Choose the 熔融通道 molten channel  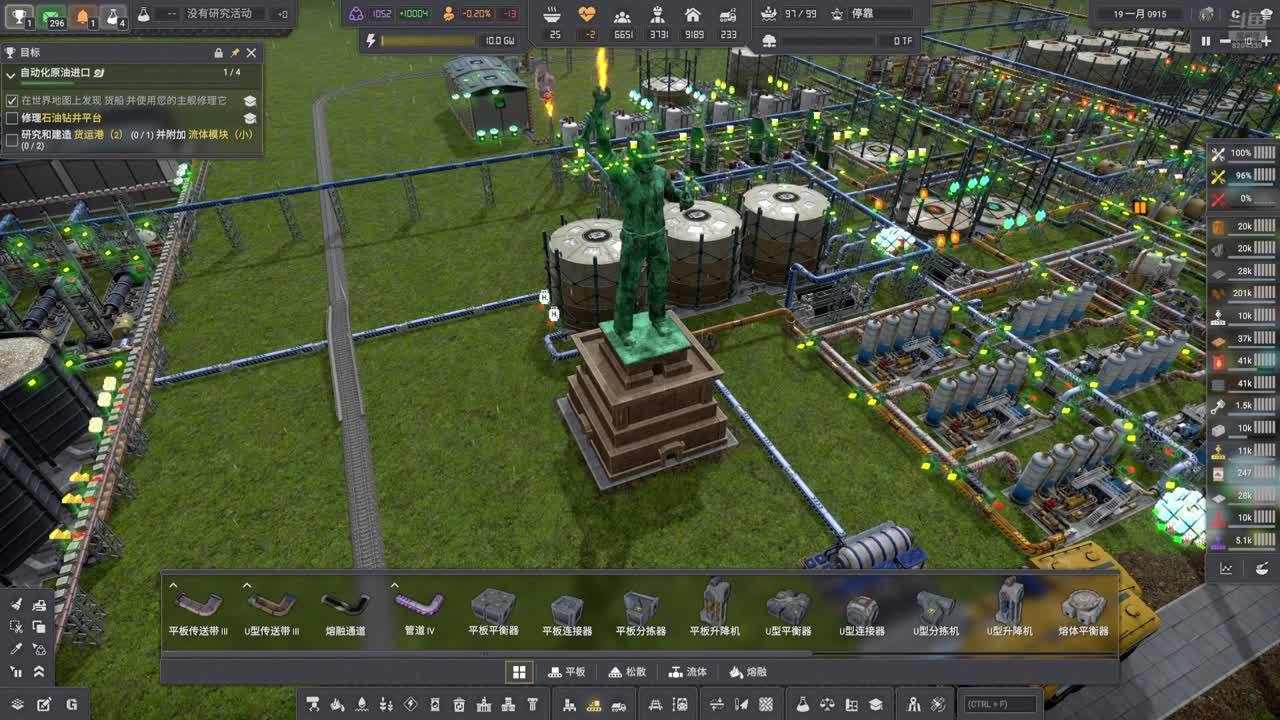(345, 610)
